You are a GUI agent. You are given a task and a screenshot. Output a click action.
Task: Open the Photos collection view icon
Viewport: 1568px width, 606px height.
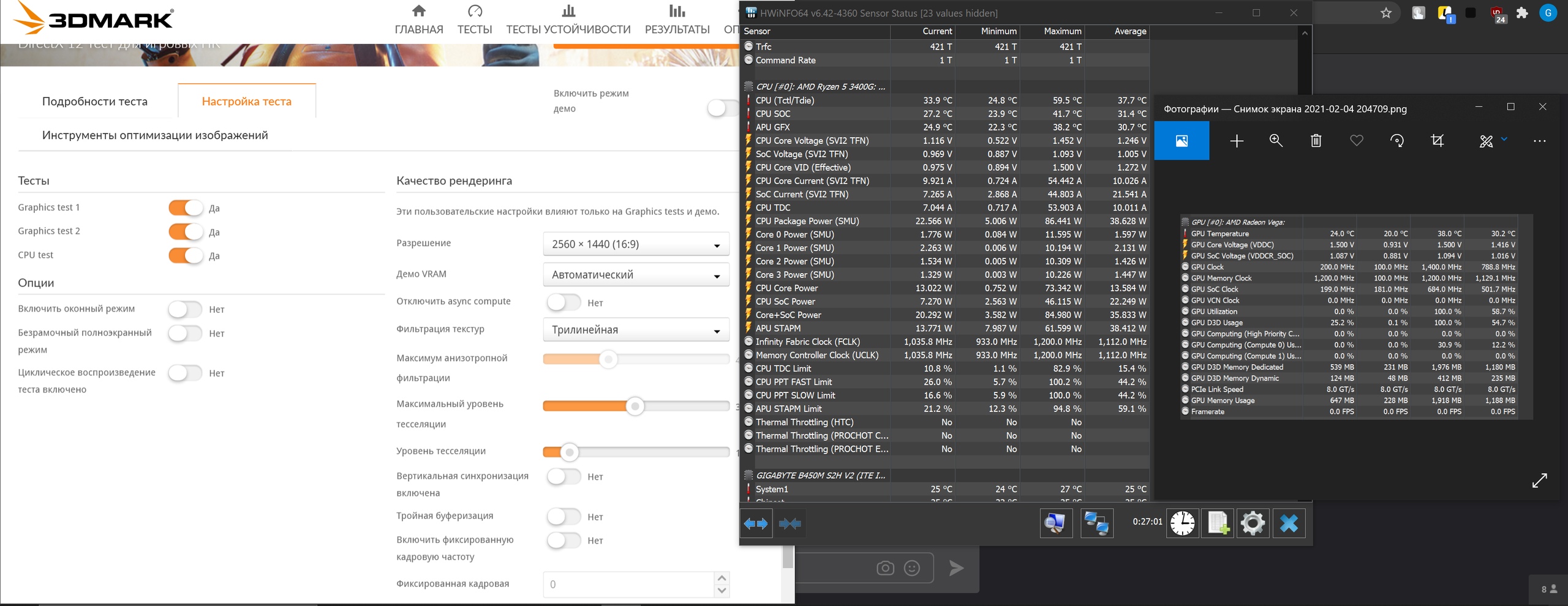click(x=1182, y=141)
